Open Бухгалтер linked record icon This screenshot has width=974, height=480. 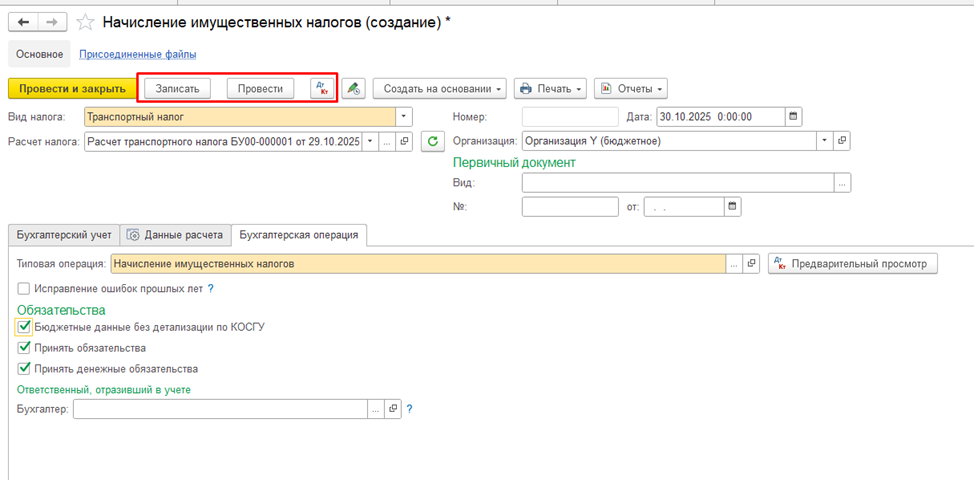pyautogui.click(x=393, y=409)
